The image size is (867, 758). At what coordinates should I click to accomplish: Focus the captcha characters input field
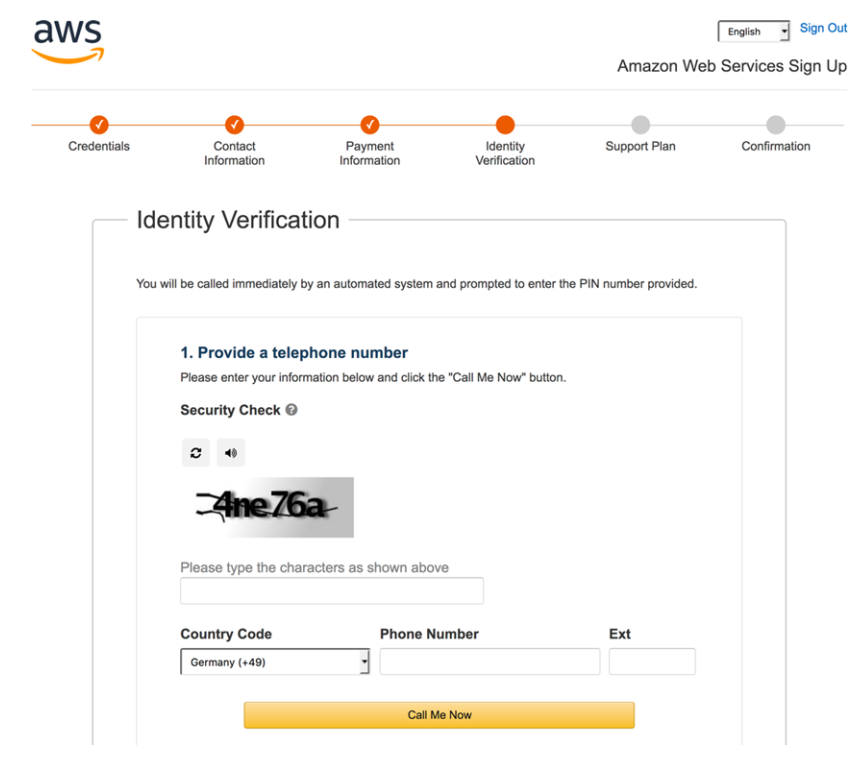pyautogui.click(x=331, y=591)
